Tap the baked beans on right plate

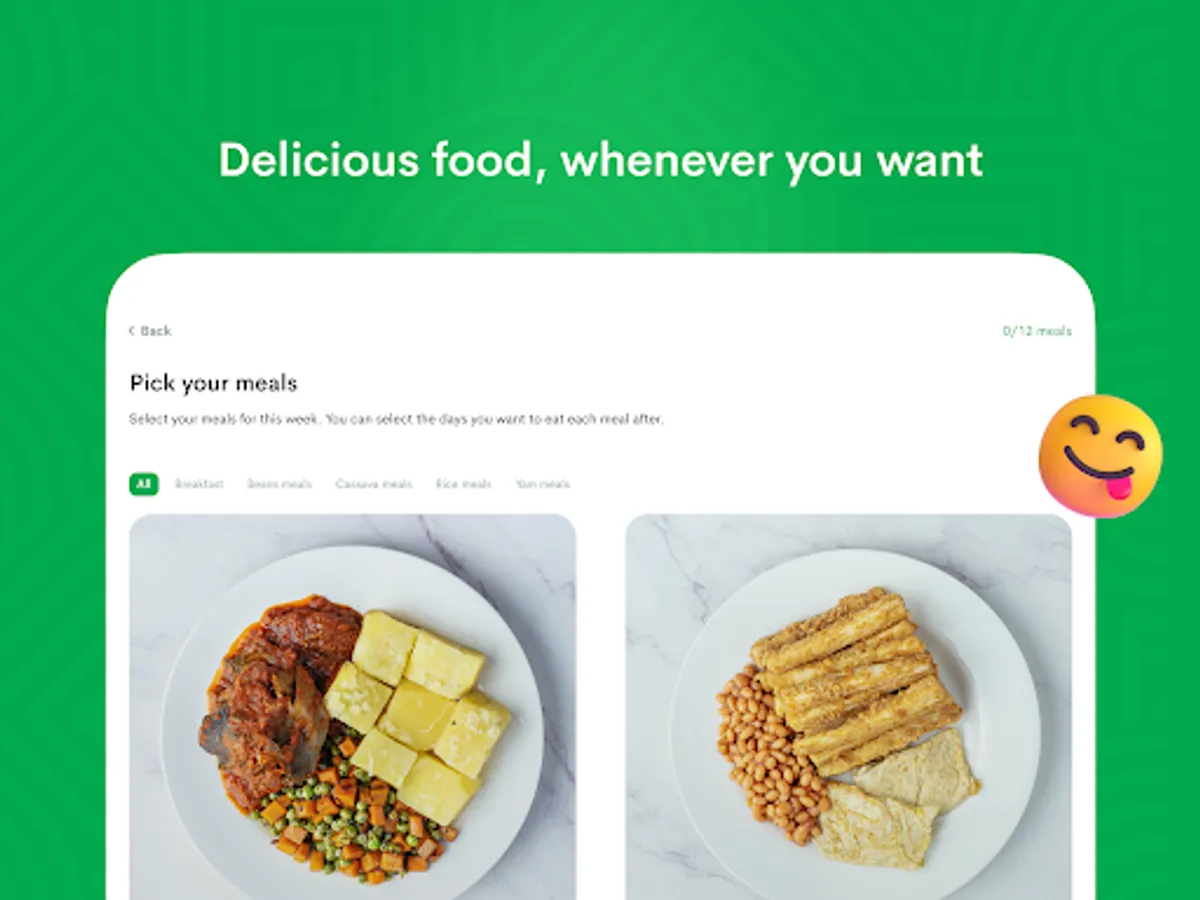pos(770,753)
